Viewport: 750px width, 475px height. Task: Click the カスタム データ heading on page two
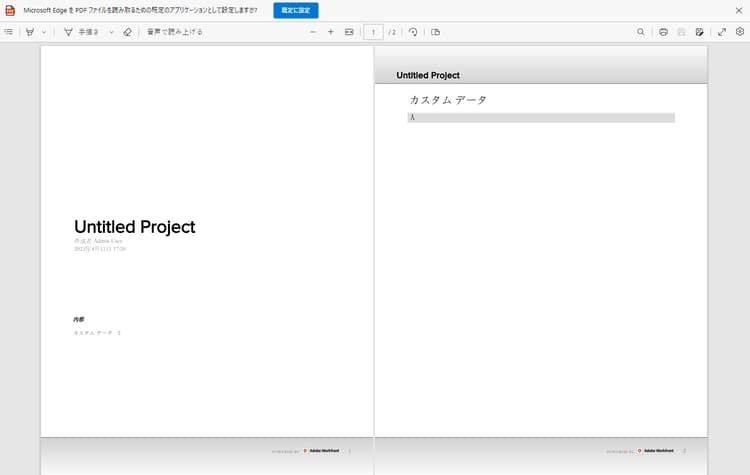448,100
